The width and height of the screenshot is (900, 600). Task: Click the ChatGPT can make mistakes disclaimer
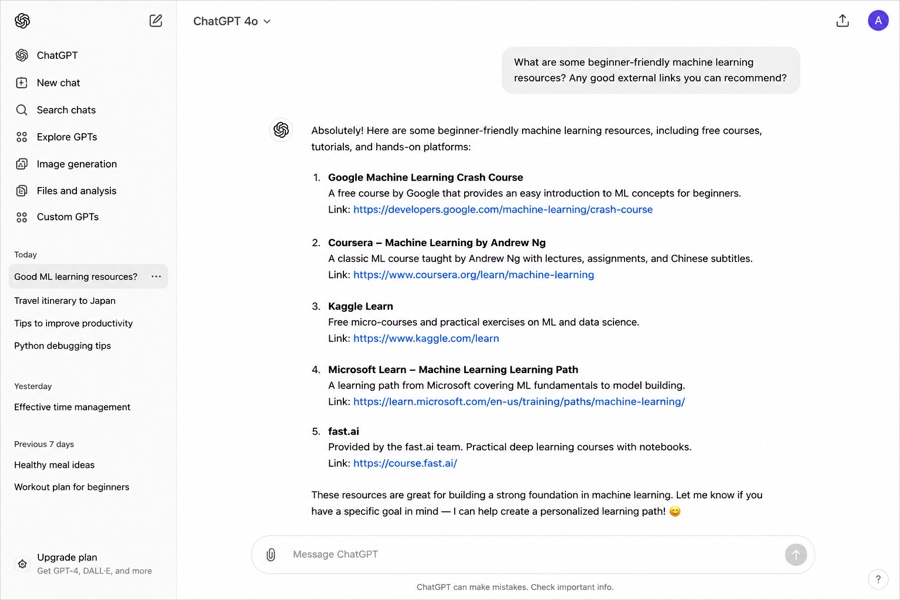pyautogui.click(x=515, y=587)
